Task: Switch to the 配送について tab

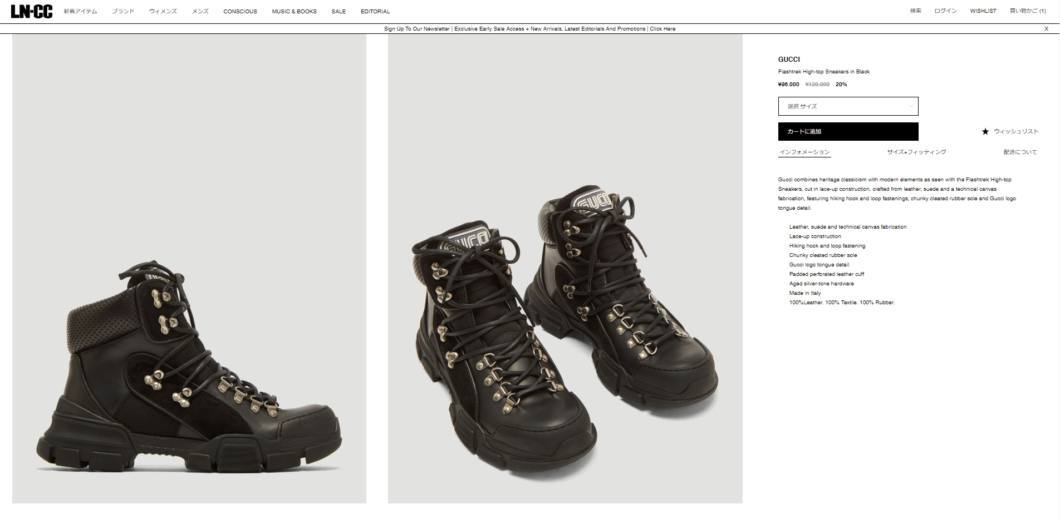Action: pos(1020,152)
